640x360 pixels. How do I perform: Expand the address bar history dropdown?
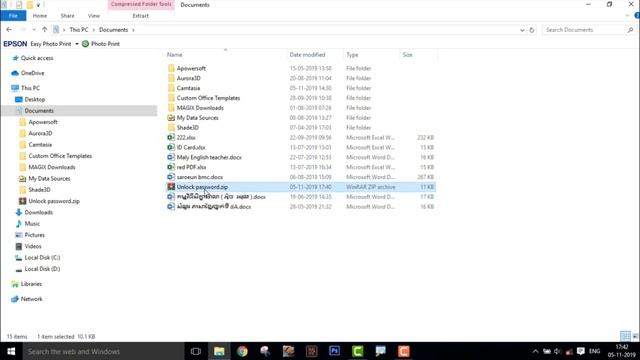(x=522, y=30)
